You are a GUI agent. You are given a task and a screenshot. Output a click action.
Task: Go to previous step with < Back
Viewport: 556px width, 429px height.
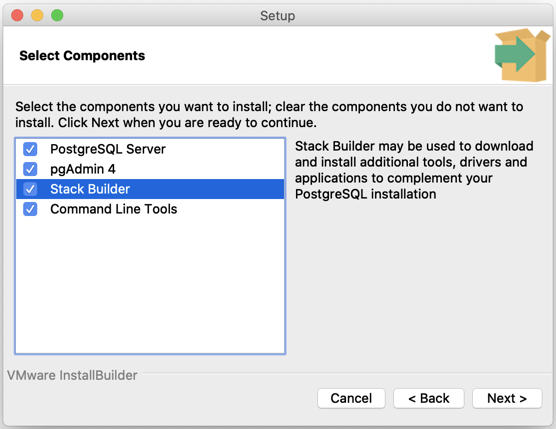tap(429, 399)
